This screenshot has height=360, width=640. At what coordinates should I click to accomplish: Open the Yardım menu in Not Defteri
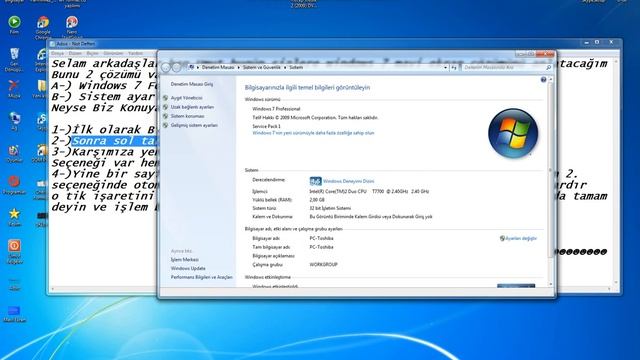point(136,53)
